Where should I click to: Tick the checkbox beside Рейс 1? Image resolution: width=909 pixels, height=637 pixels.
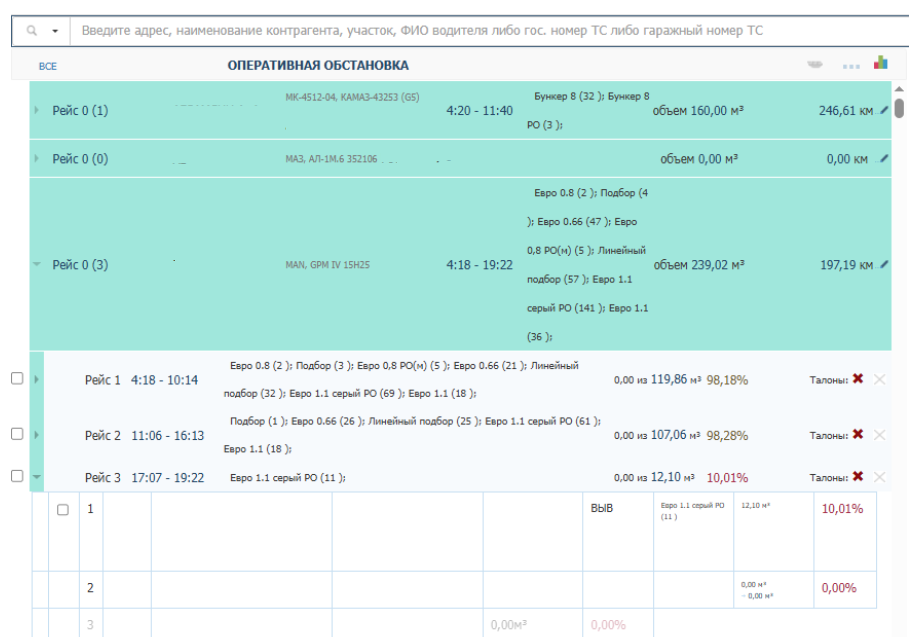15,379
